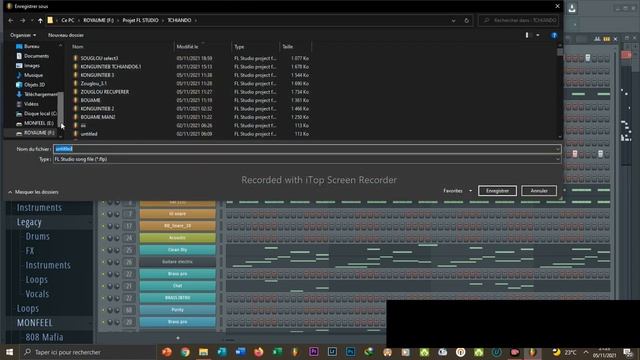
Task: Go back using the dialog's back arrow
Action: click(11, 20)
